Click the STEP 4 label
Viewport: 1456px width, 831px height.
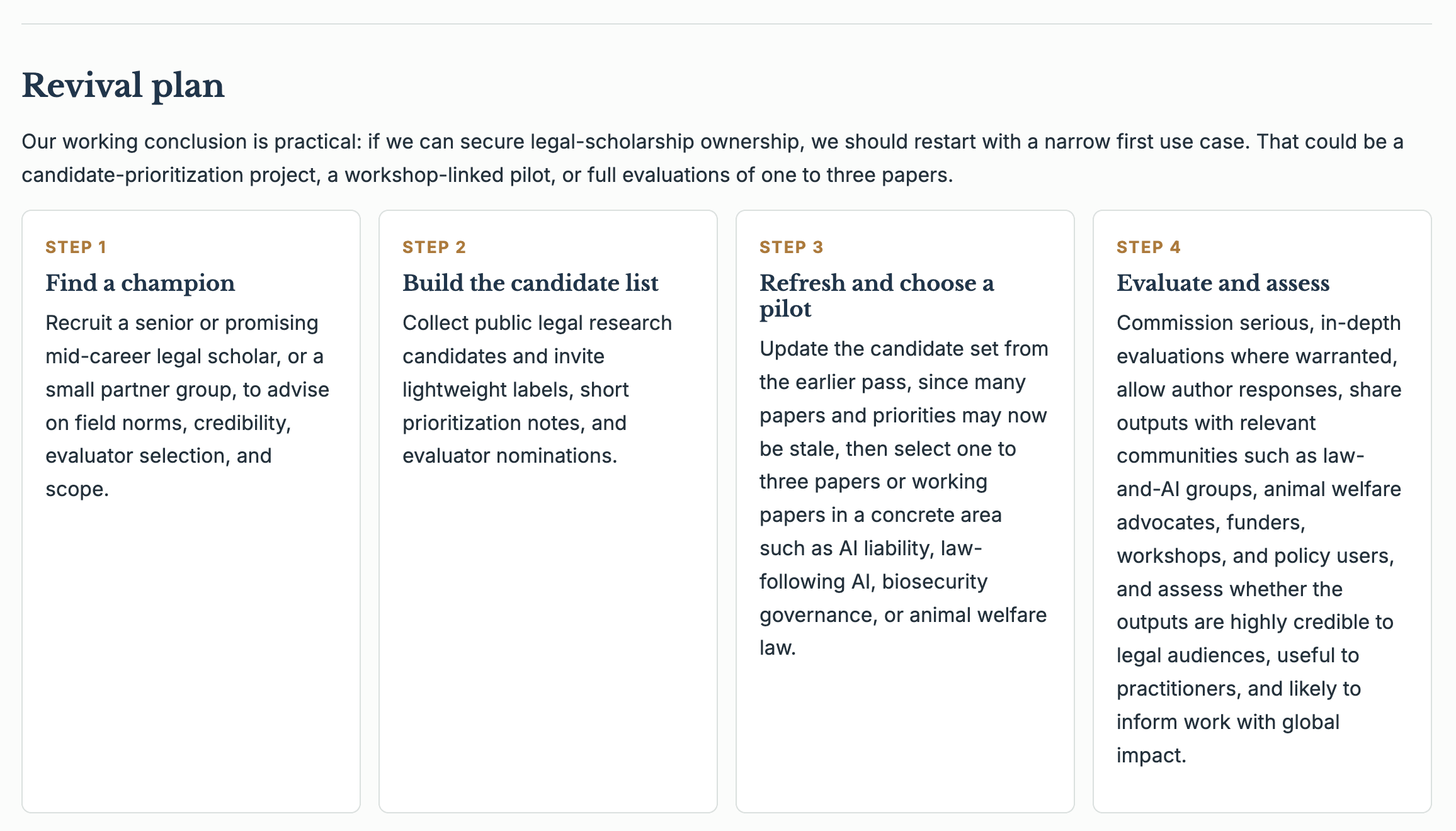click(x=1148, y=247)
